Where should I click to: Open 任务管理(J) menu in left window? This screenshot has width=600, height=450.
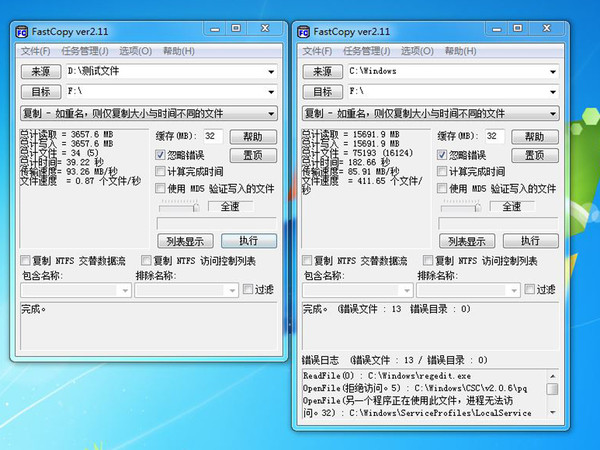[x=85, y=51]
